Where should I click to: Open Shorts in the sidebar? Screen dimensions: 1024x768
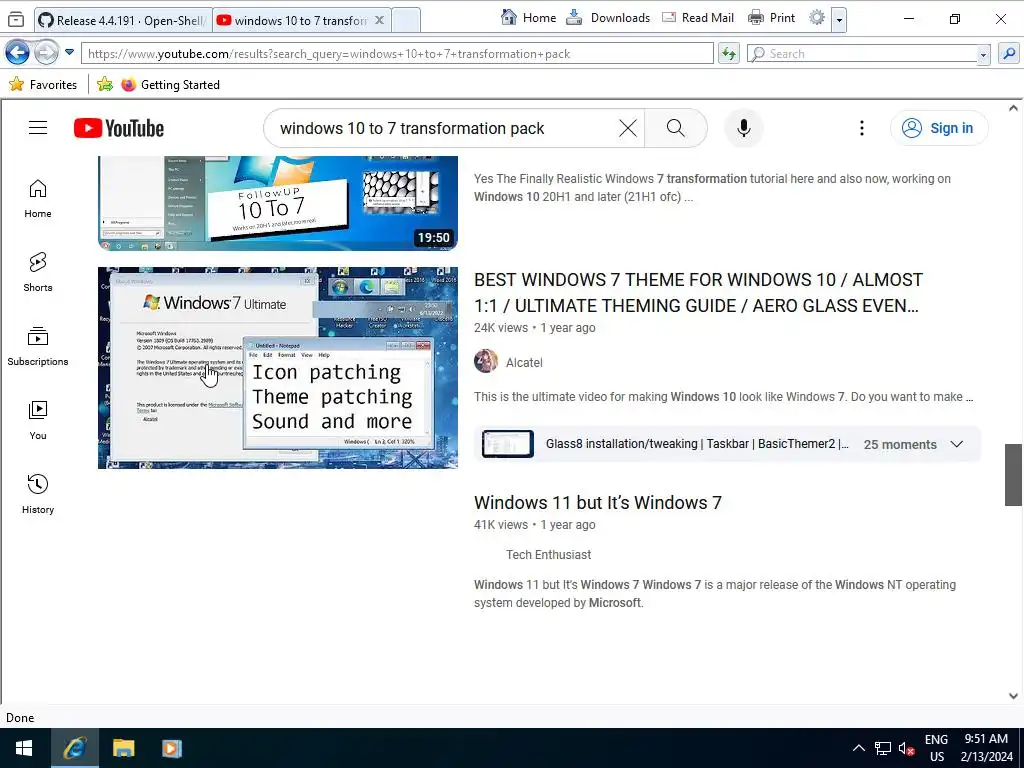click(x=38, y=272)
